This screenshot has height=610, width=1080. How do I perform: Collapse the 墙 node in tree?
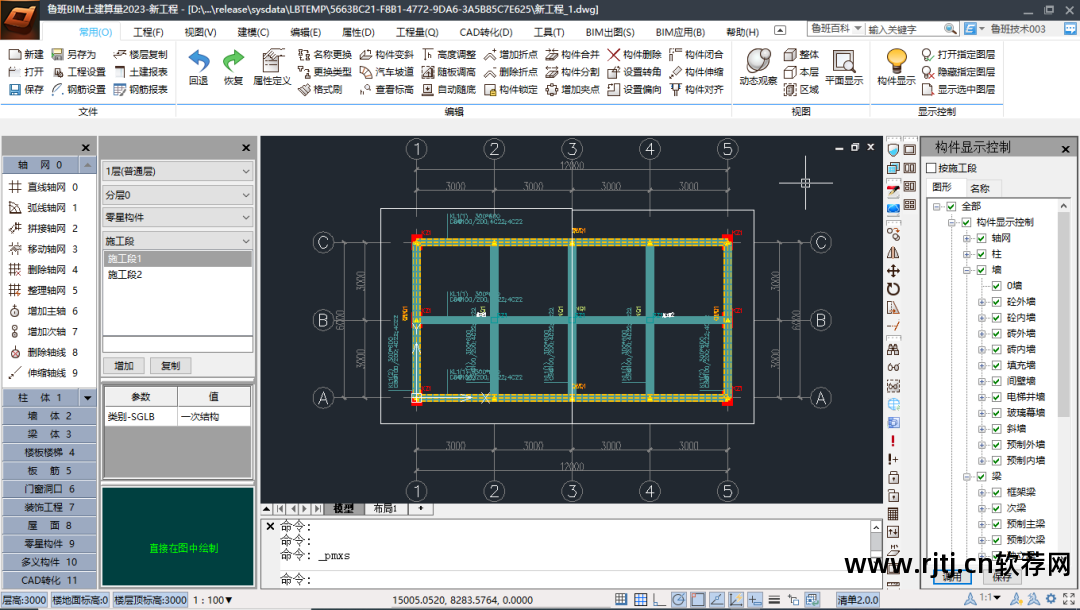967,270
